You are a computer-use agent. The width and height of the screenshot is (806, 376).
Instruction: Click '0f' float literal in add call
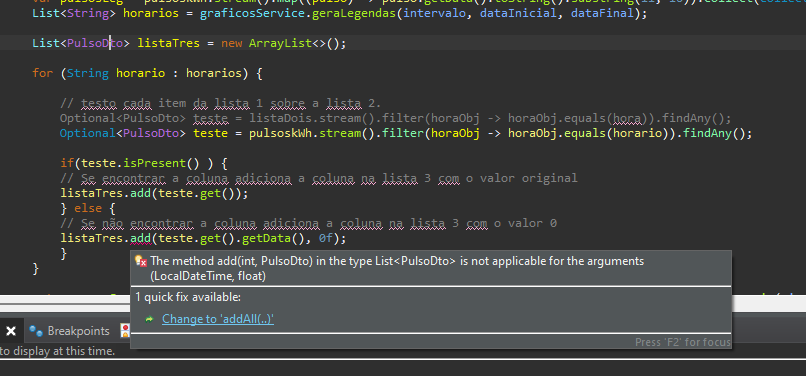coord(325,238)
